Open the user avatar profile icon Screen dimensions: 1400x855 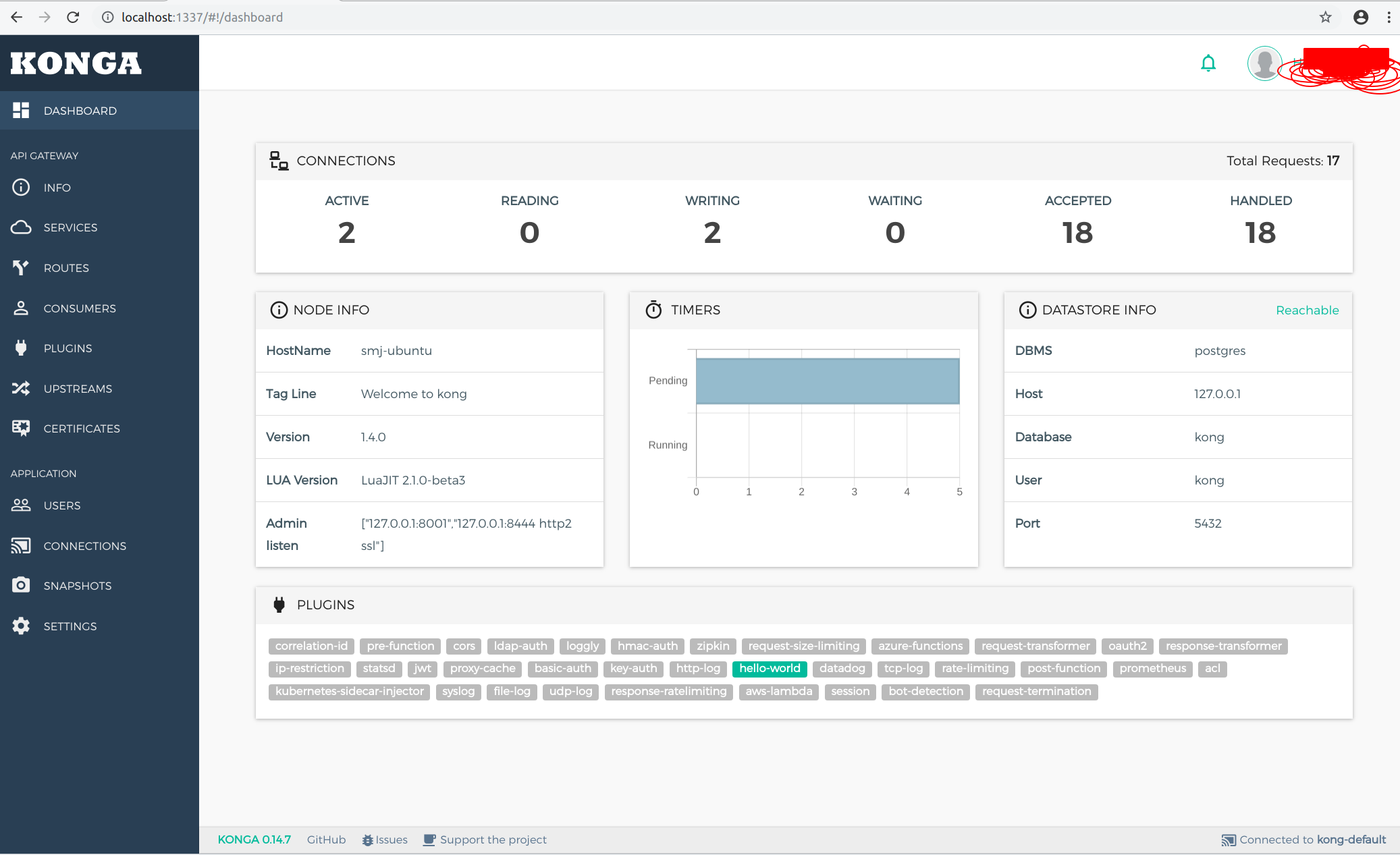tap(1264, 63)
